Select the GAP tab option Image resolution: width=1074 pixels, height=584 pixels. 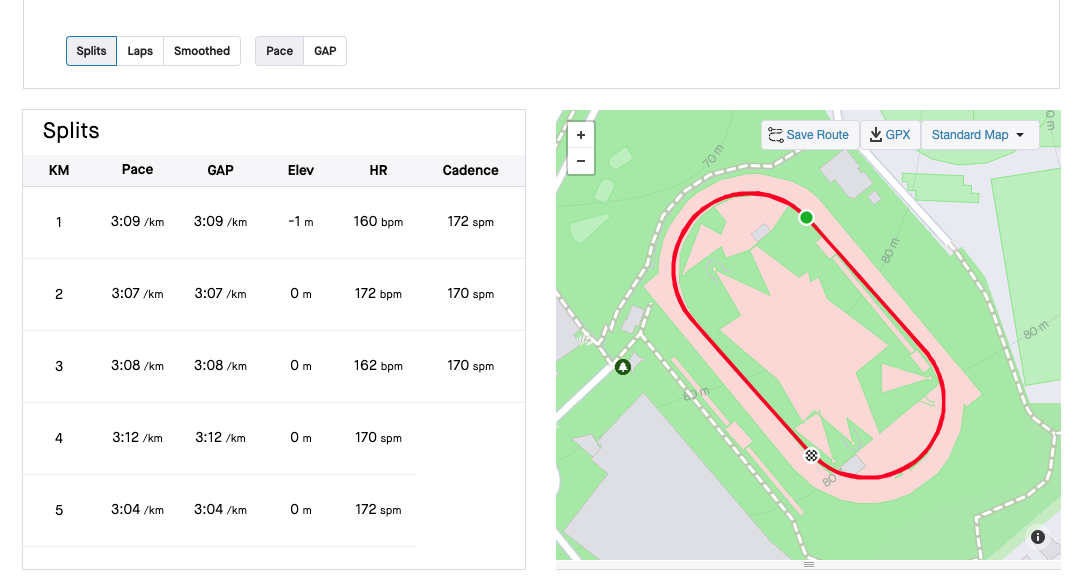tap(325, 51)
